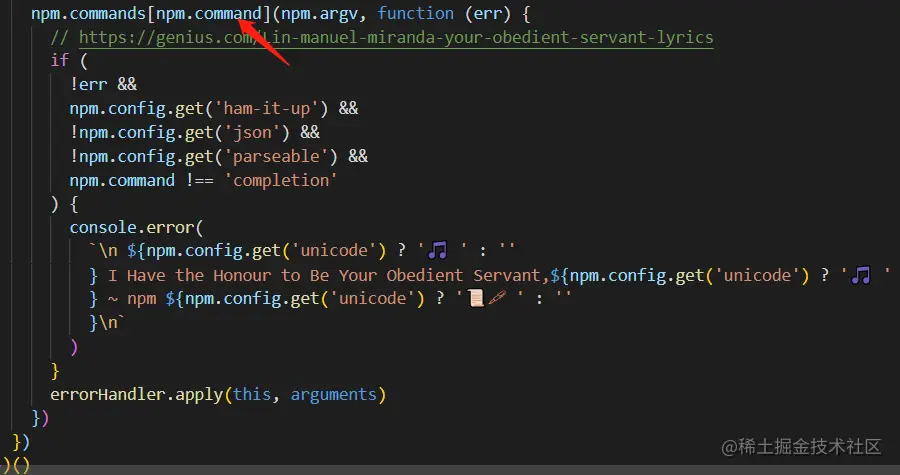900x475 pixels.
Task: Click the 'parseable' string literal
Action: tap(276, 157)
